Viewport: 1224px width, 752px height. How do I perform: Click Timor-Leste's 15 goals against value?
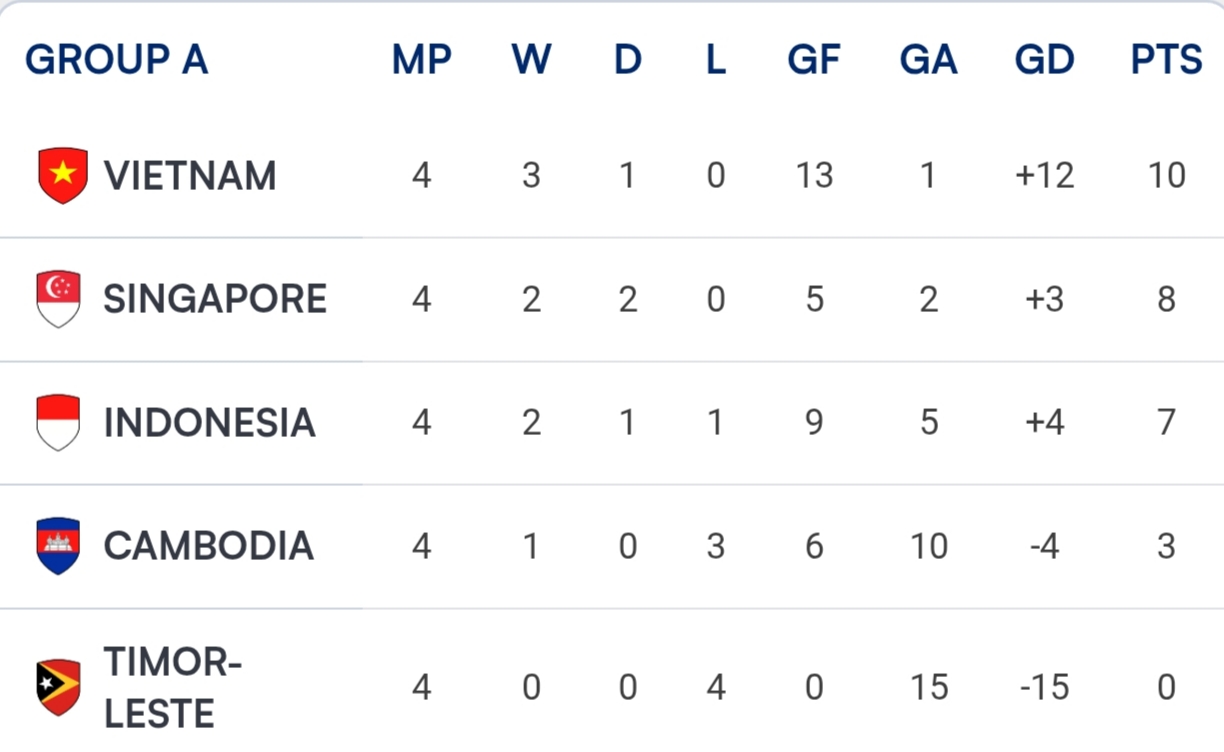pos(928,688)
